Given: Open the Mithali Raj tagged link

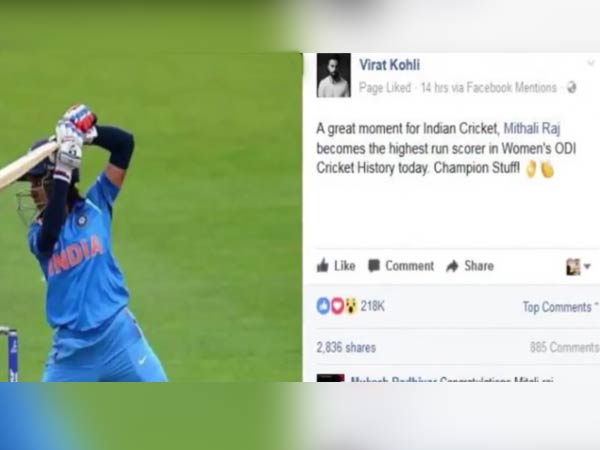Looking at the screenshot, I should pyautogui.click(x=532, y=128).
